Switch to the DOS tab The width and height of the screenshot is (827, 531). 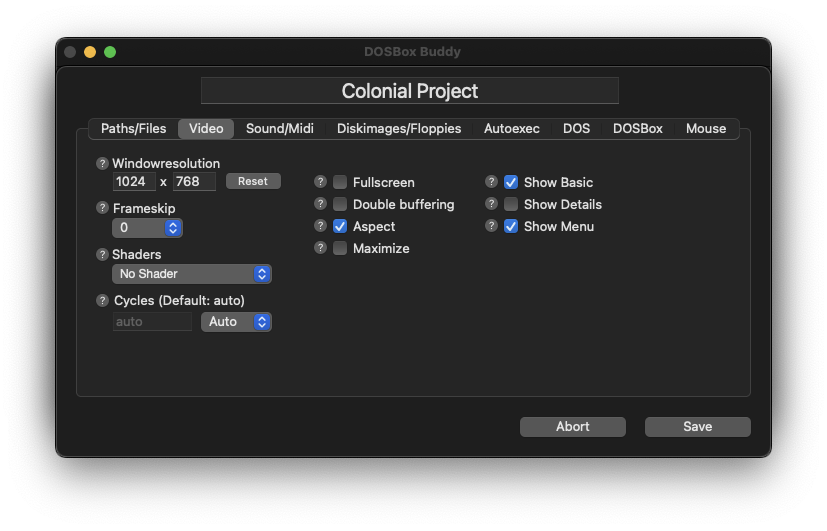[x=576, y=129]
